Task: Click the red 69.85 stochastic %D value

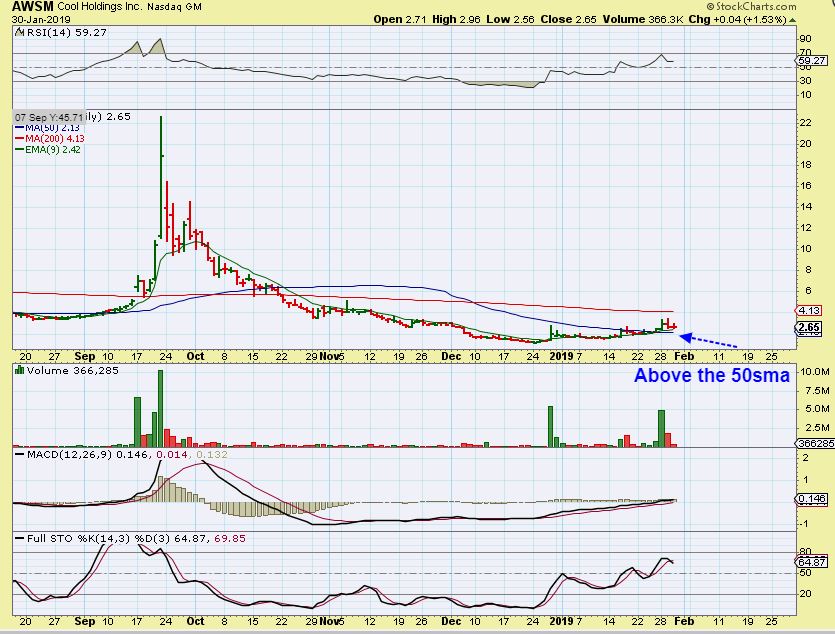Action: click(230, 539)
